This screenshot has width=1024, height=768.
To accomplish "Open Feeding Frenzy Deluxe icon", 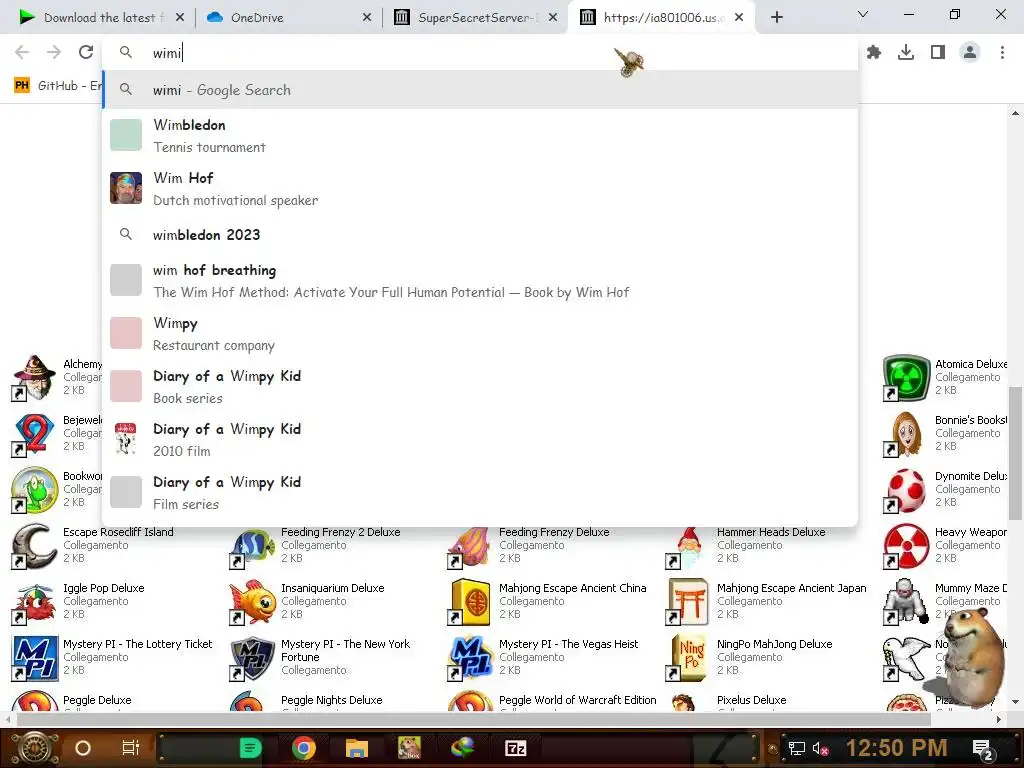I will tap(470, 547).
